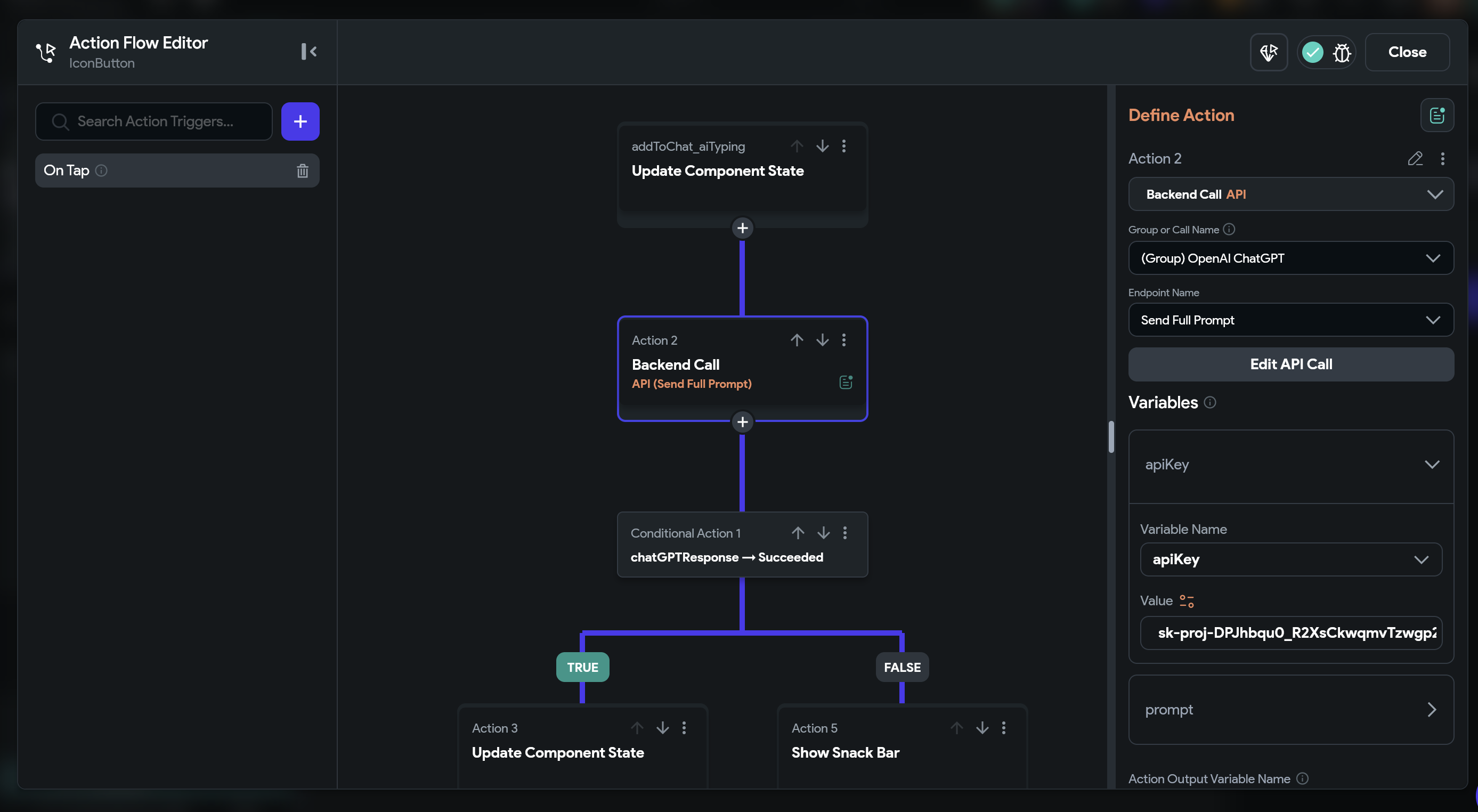Close the Action Flow Editor

[x=1407, y=52]
